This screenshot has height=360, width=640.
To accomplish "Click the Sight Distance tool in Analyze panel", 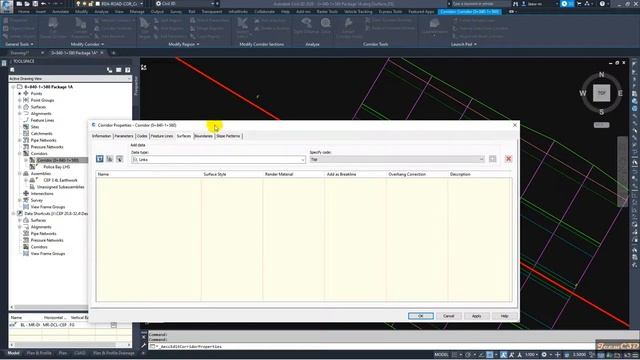I will point(307,26).
